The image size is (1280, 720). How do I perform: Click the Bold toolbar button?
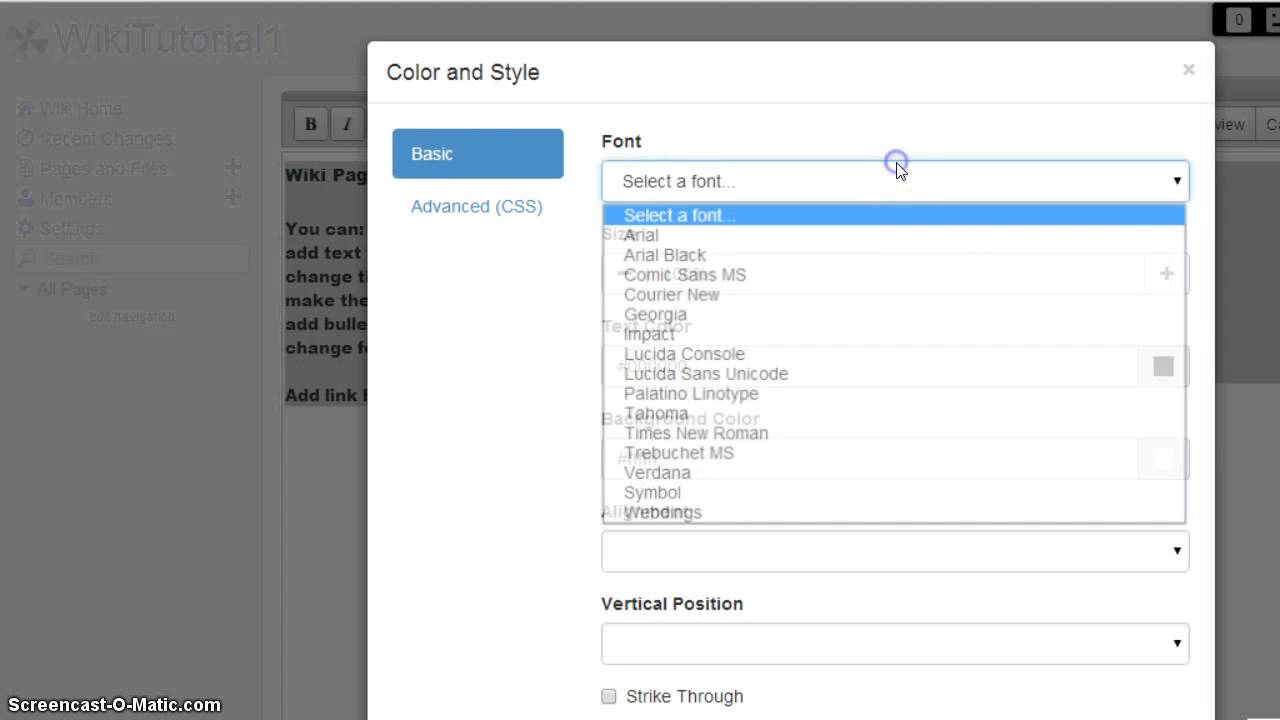(x=311, y=124)
